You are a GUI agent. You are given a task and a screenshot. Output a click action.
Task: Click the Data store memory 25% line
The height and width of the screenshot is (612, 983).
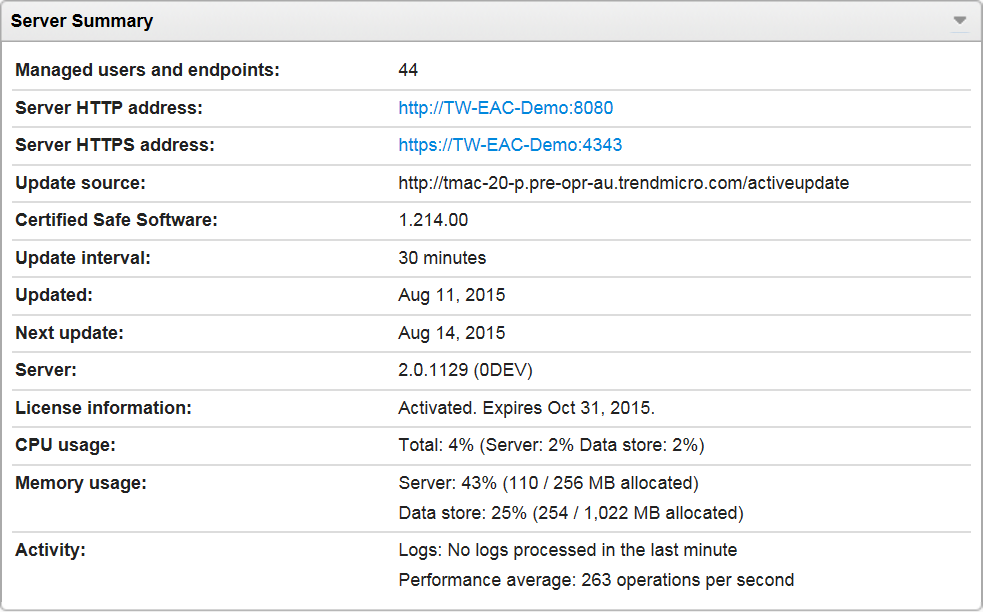(571, 513)
